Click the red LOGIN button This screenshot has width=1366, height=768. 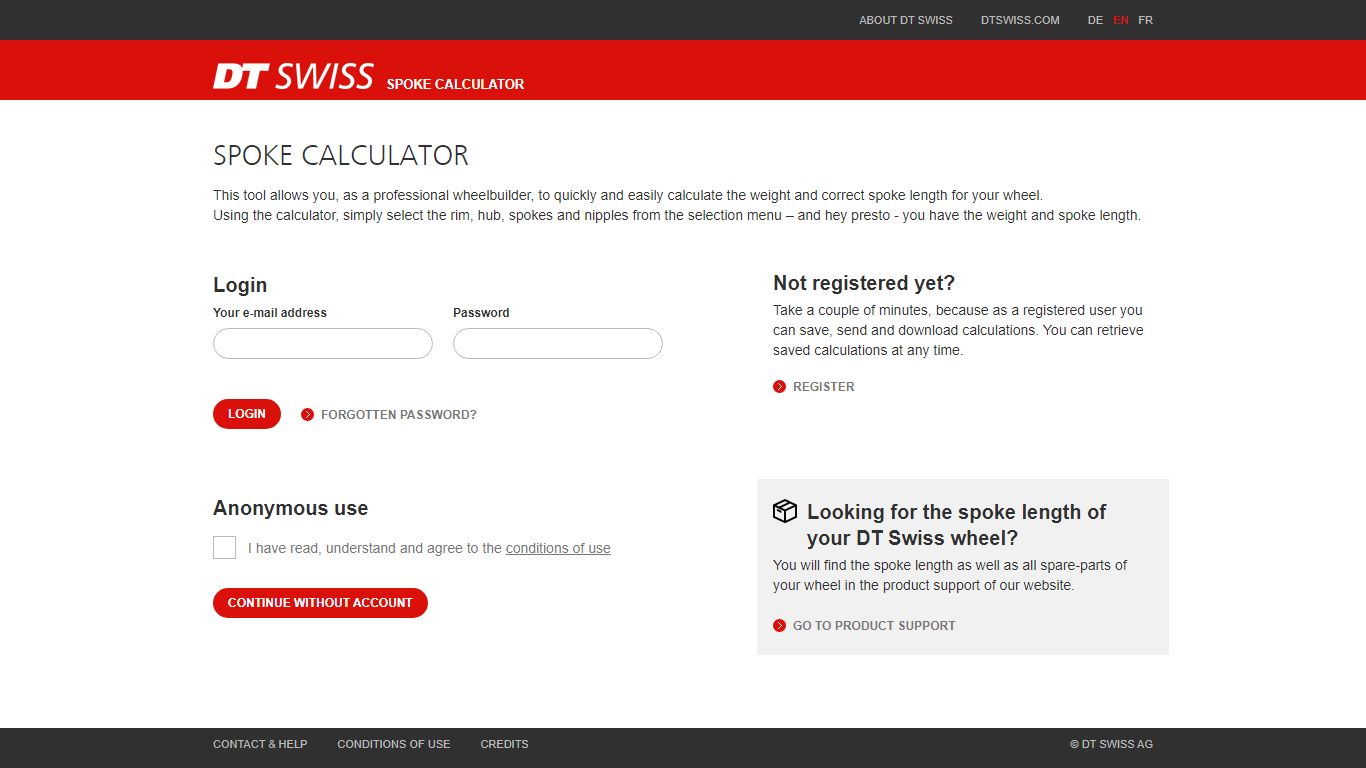coord(247,414)
